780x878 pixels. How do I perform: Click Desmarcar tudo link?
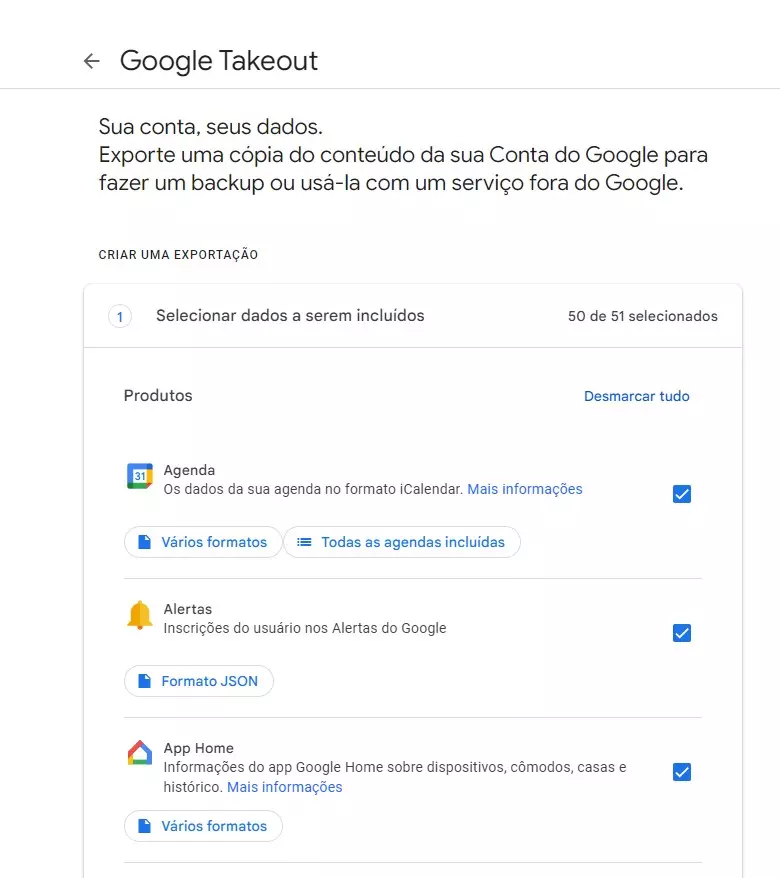(x=637, y=396)
